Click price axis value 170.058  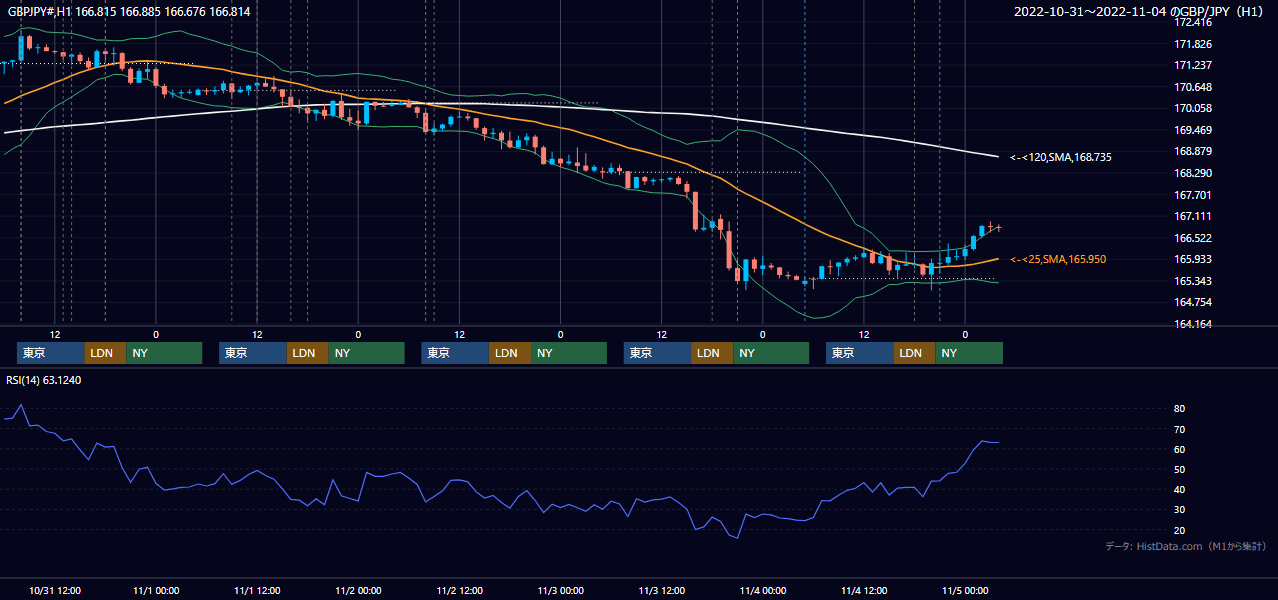[x=1193, y=108]
